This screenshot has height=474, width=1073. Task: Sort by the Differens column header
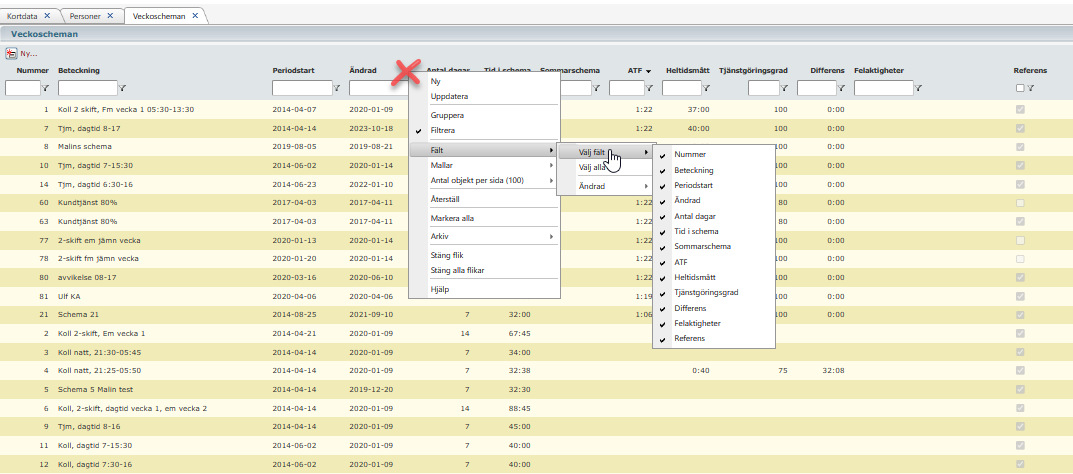[x=827, y=70]
